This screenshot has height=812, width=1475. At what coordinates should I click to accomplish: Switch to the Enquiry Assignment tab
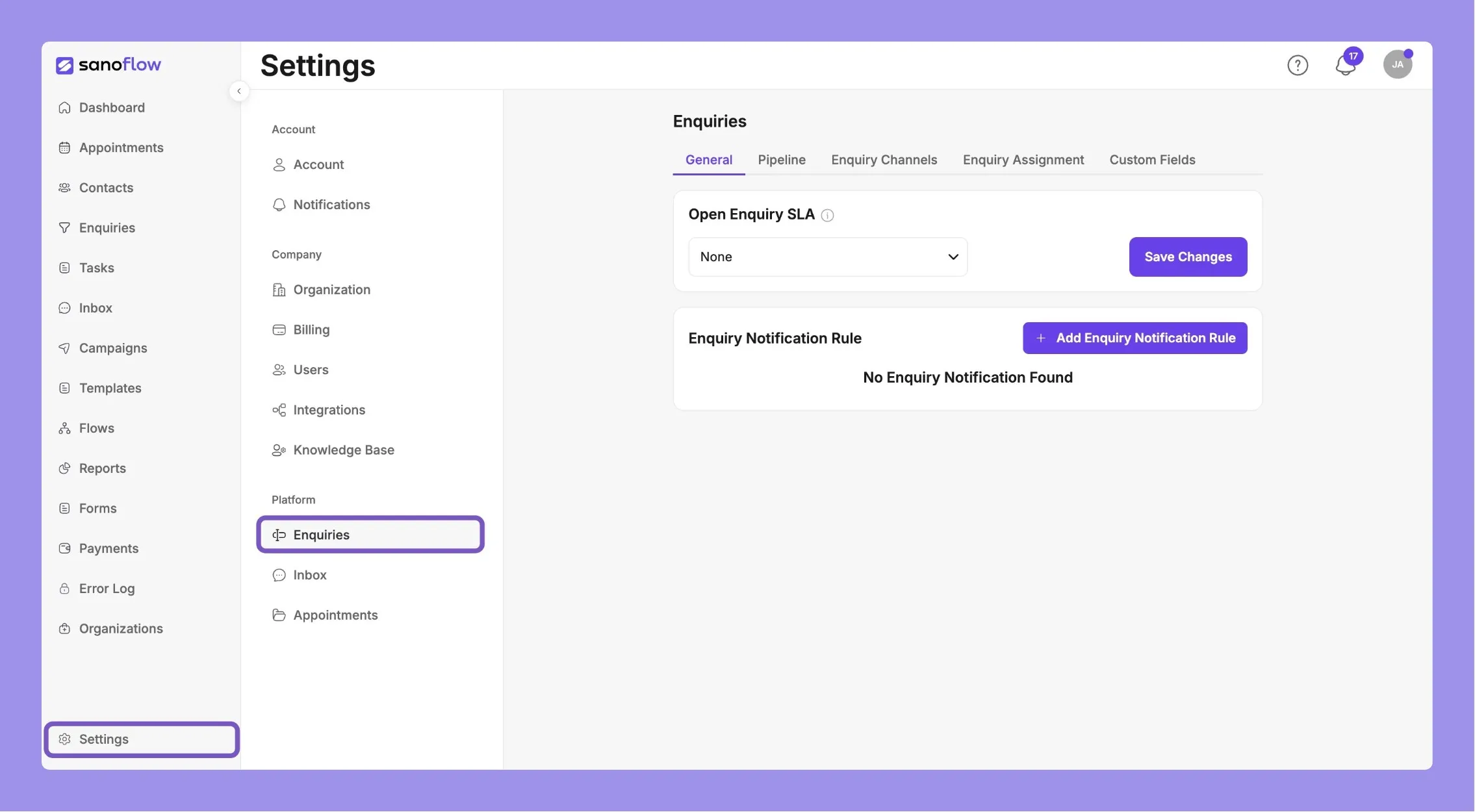[1023, 160]
